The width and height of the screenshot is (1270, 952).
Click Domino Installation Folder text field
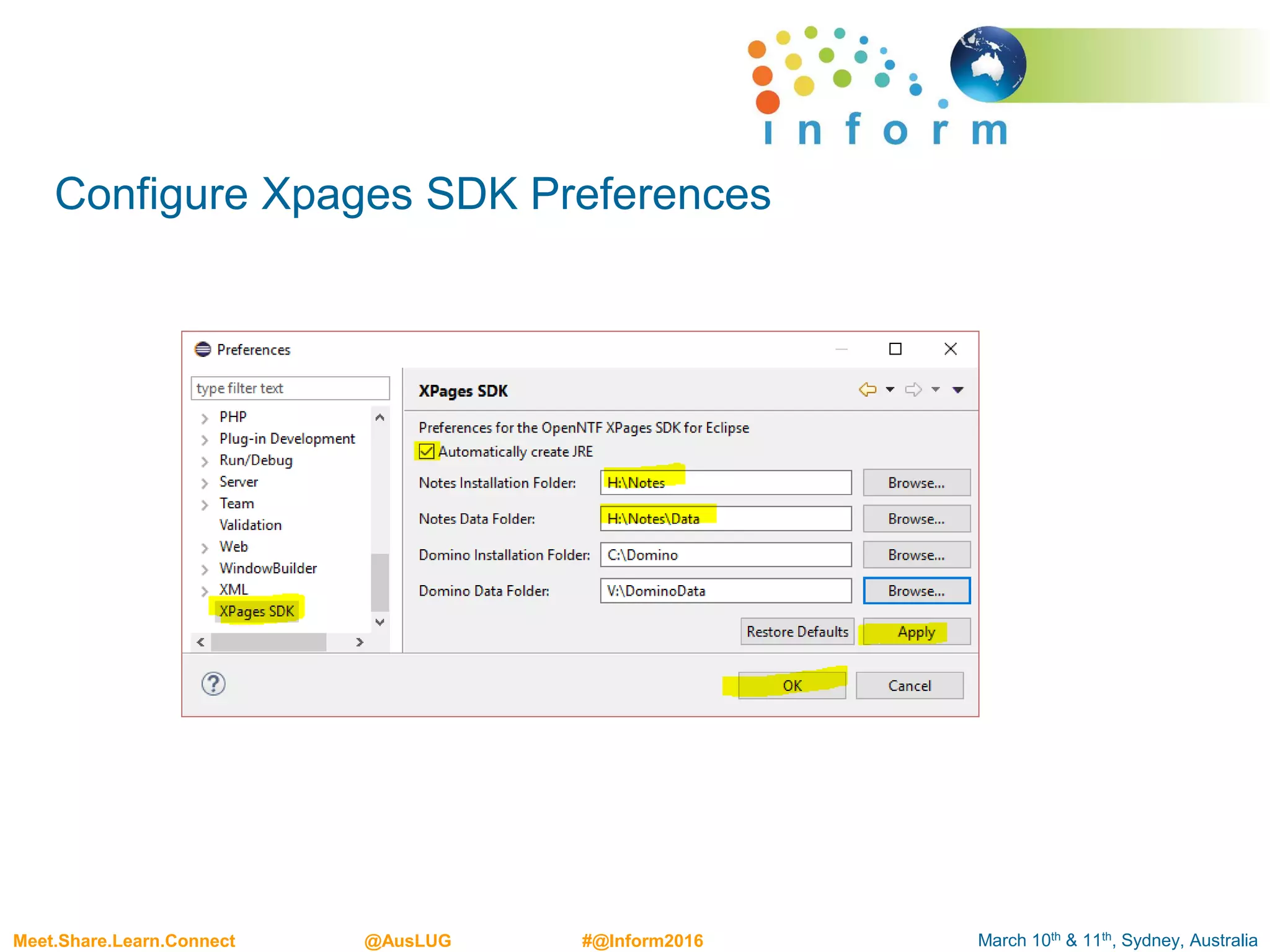726,554
